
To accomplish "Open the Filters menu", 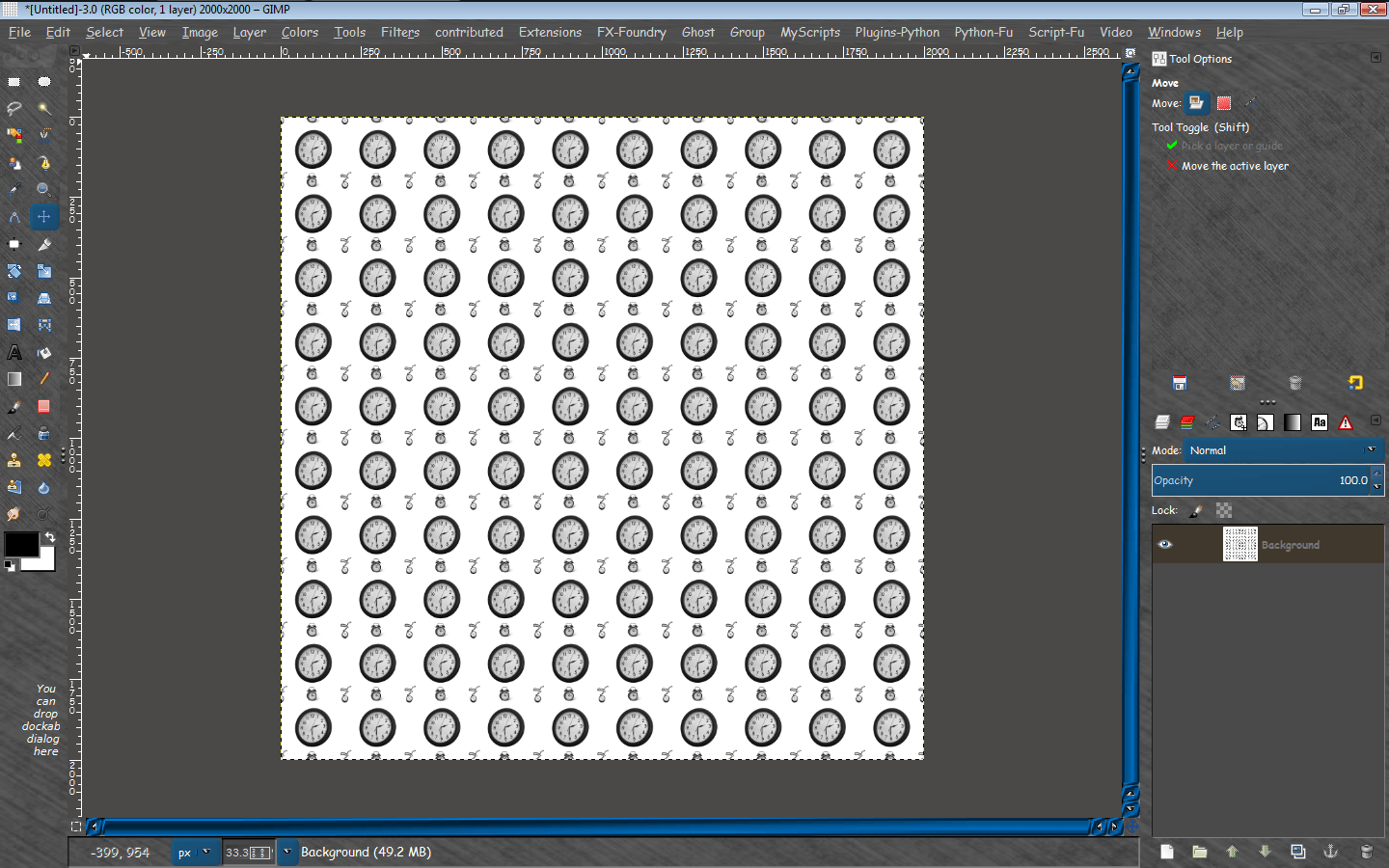I will click(399, 32).
